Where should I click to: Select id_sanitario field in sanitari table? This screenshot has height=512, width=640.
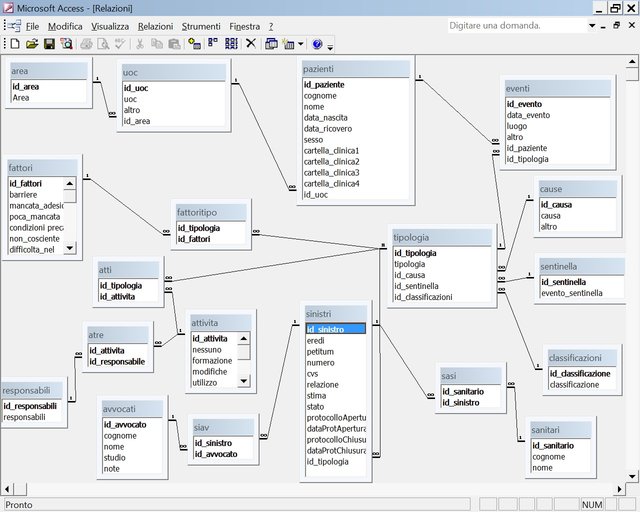(553, 445)
